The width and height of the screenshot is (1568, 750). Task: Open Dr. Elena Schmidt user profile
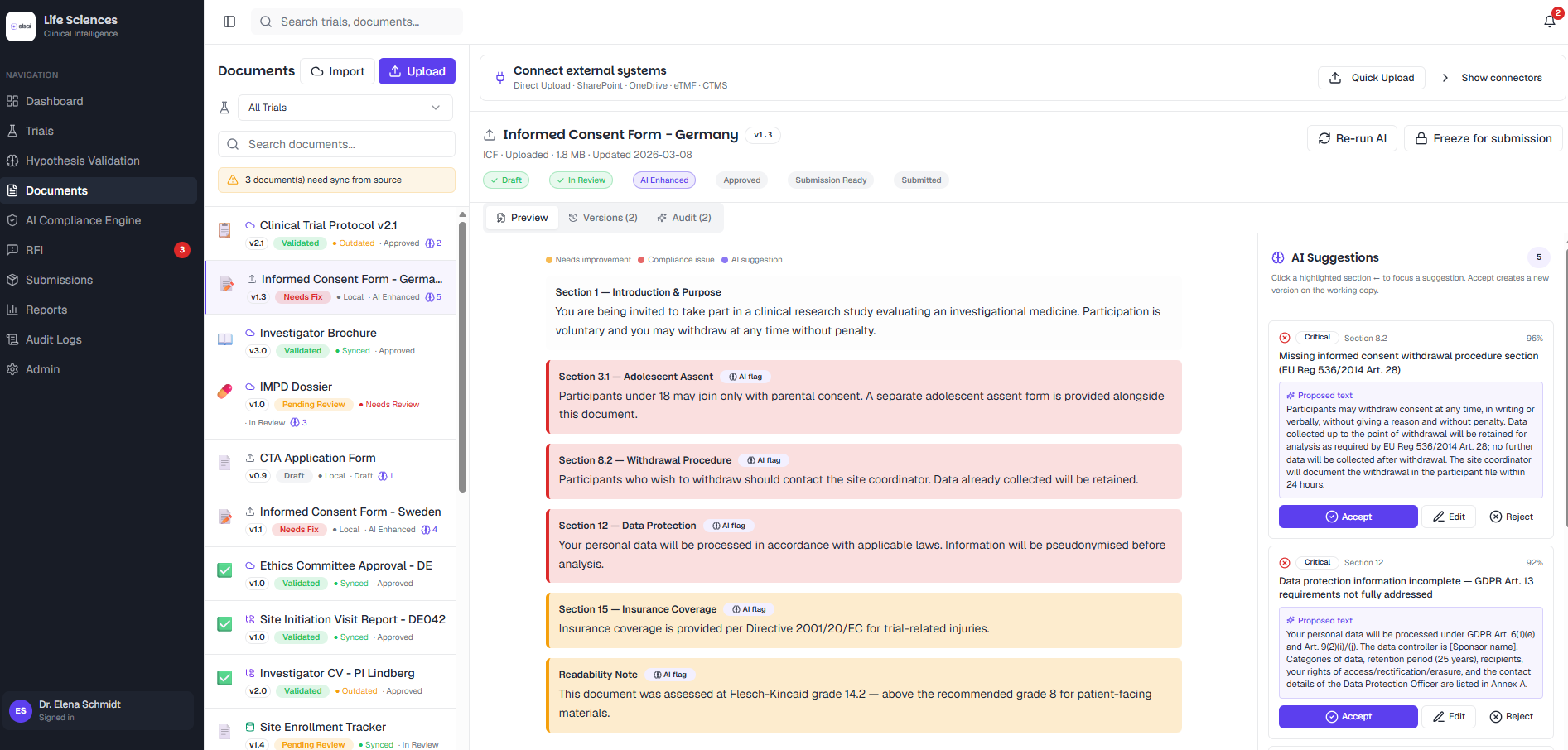[99, 710]
